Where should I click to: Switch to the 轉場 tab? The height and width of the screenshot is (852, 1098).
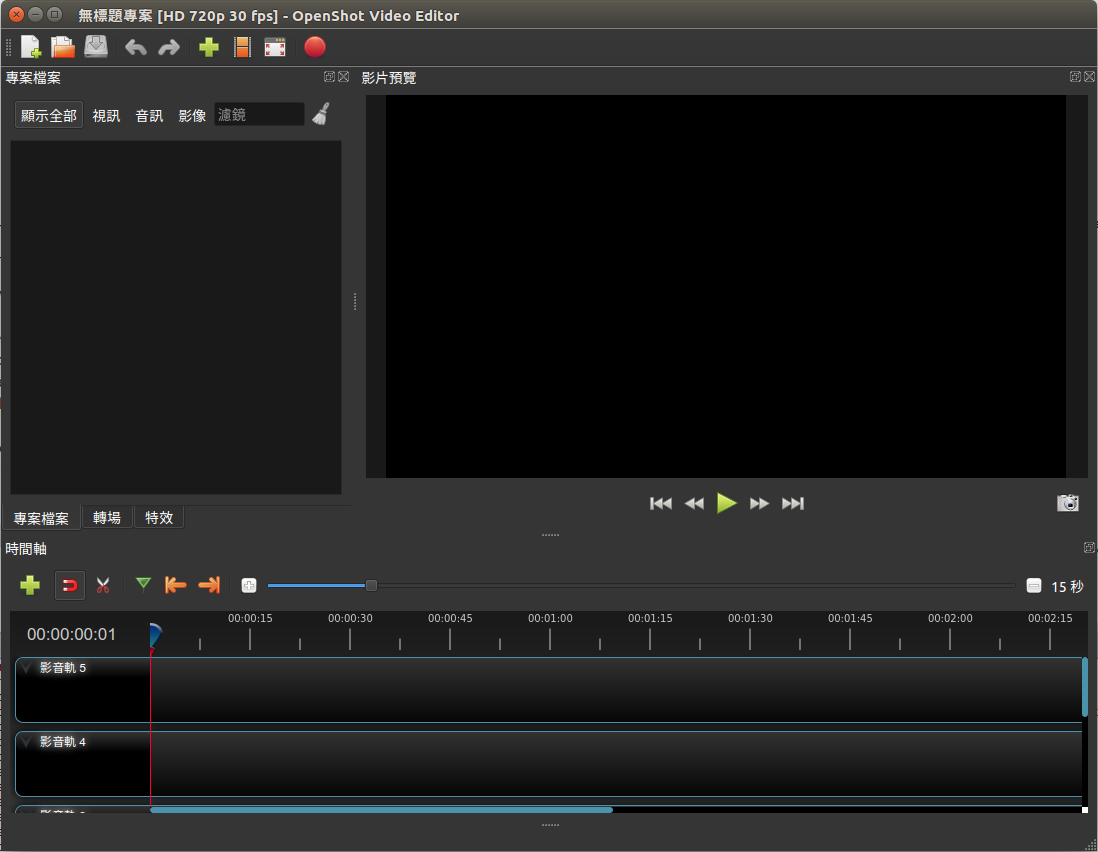pyautogui.click(x=107, y=517)
